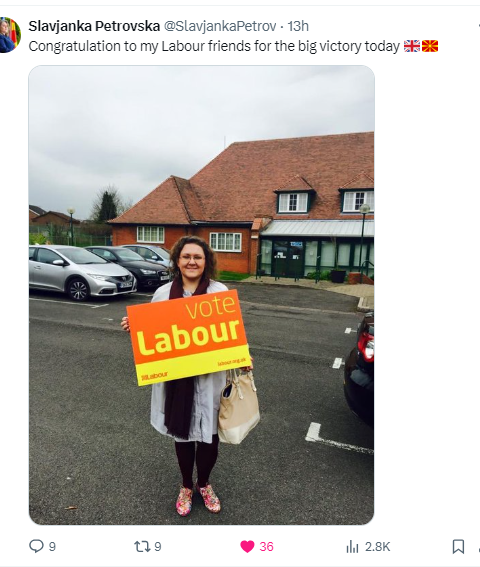The height and width of the screenshot is (567, 480).
Task: Open the vote Labour photo
Action: tap(201, 295)
